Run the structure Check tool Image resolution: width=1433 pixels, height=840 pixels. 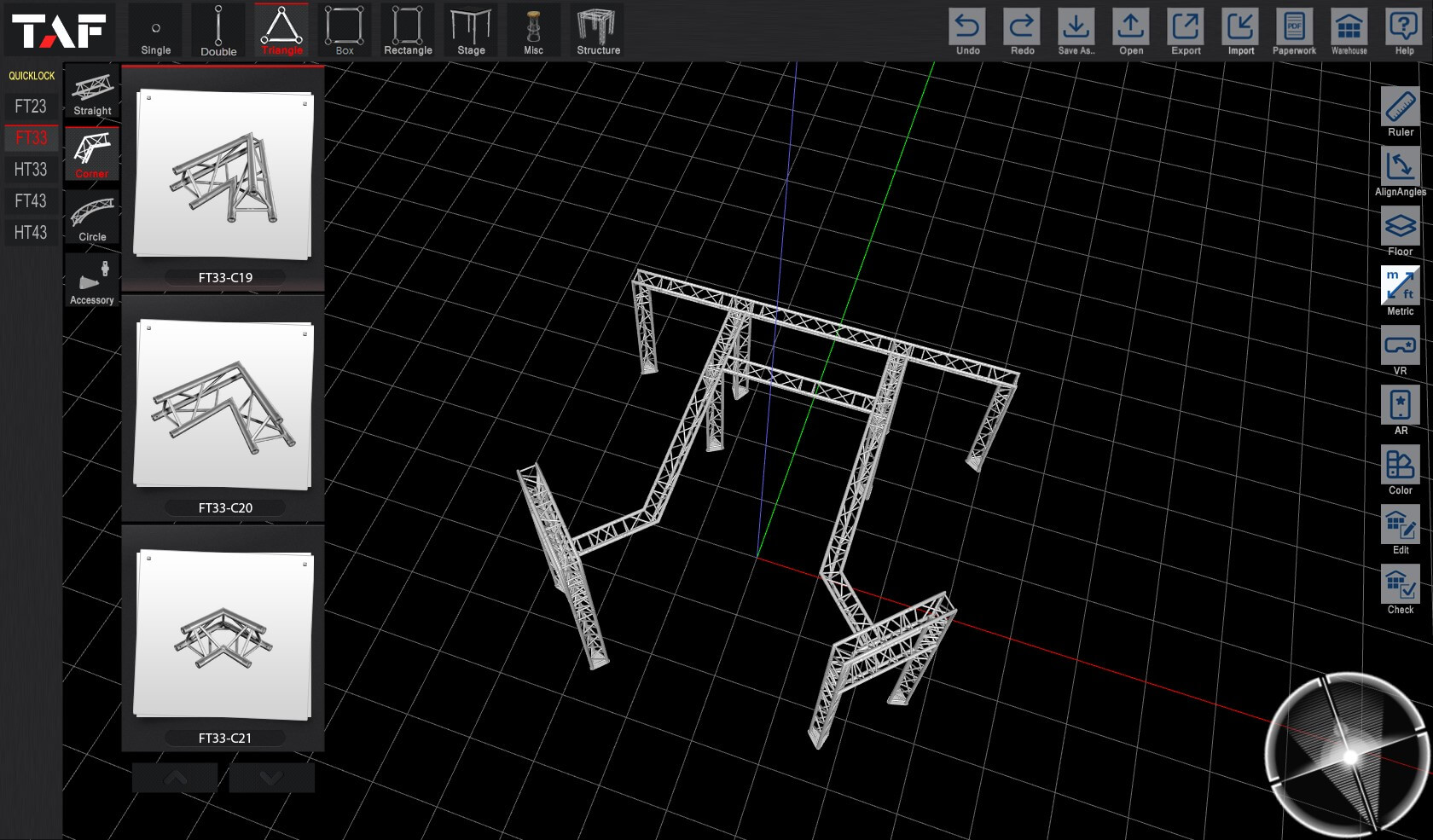pos(1401,589)
